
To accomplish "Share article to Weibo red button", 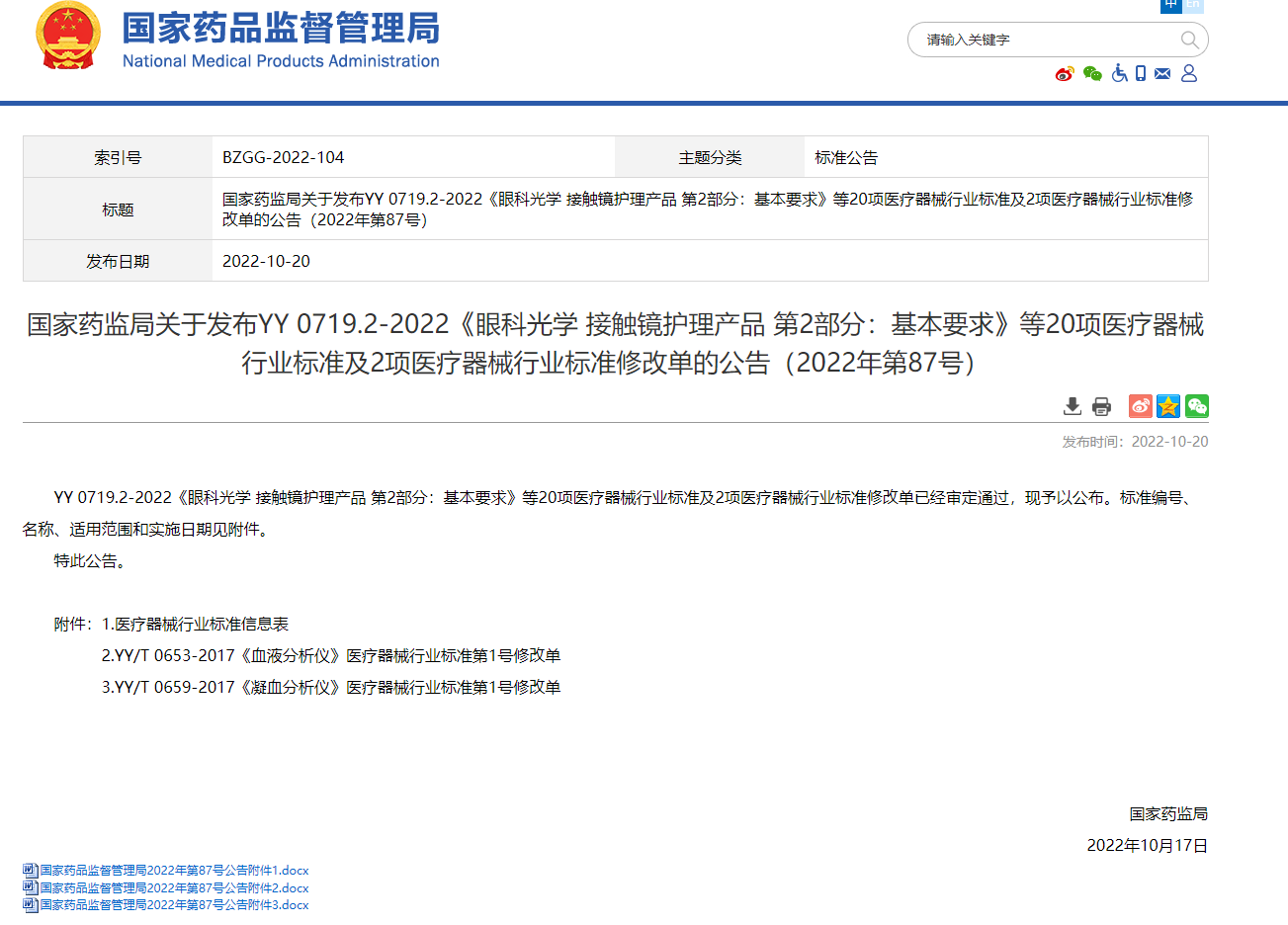I will click(x=1141, y=406).
